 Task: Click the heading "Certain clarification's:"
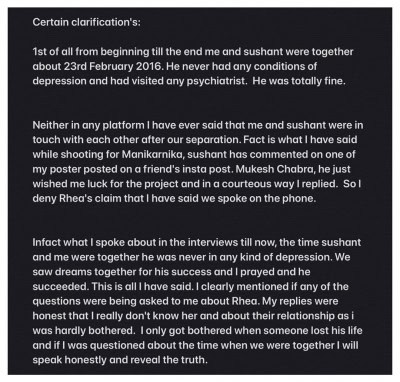(x=87, y=23)
